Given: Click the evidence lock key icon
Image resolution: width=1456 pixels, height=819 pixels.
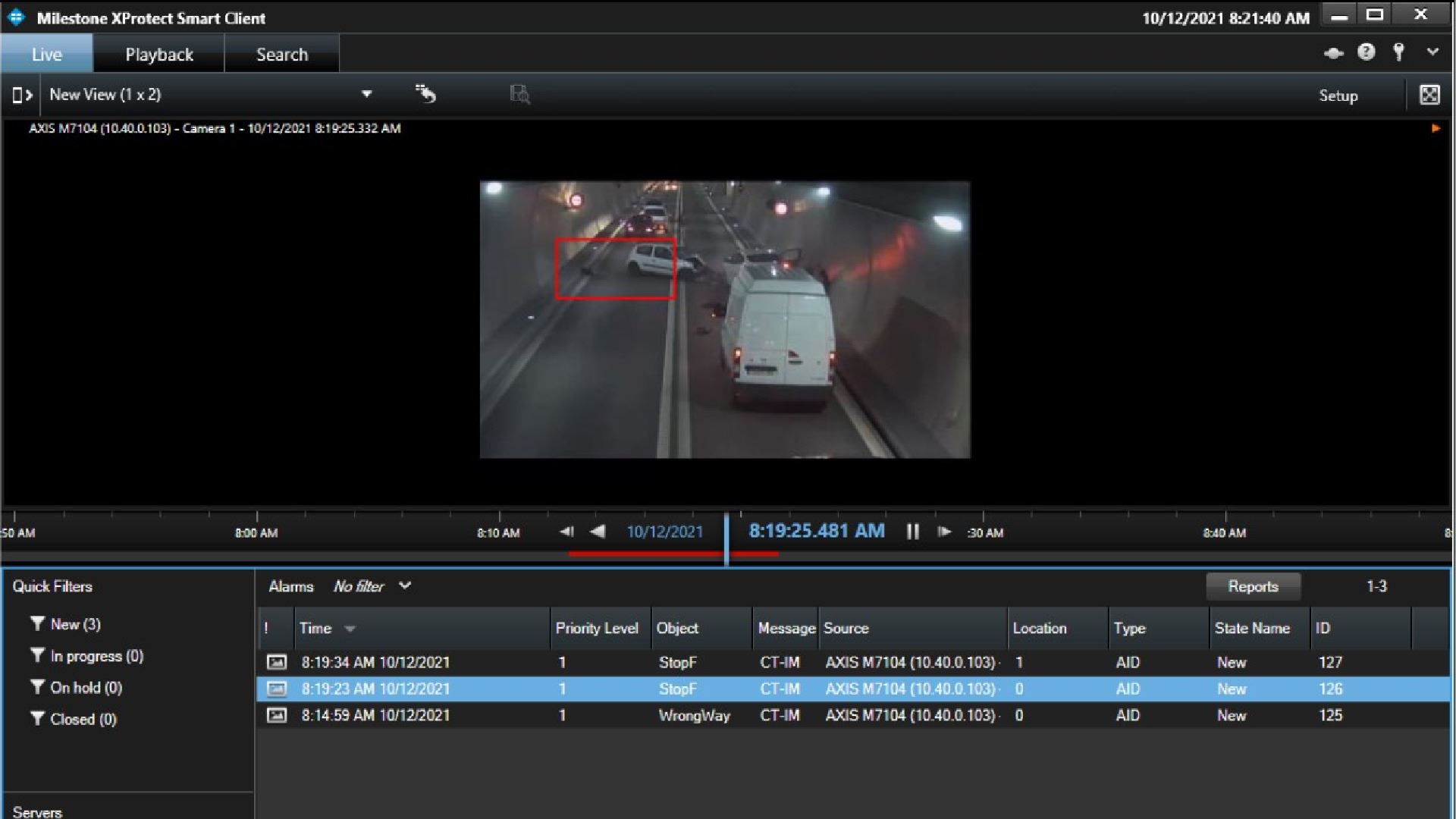Looking at the screenshot, I should click(x=1399, y=52).
